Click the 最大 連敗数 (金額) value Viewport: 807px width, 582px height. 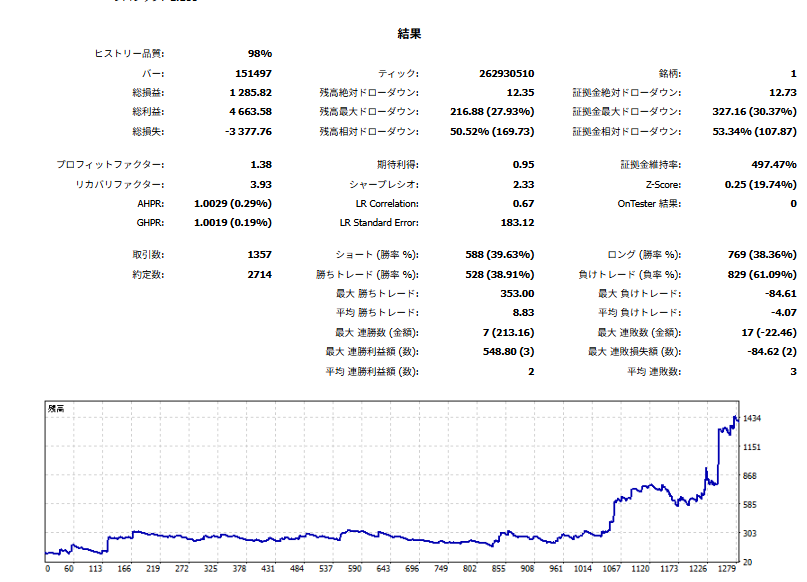[769, 333]
